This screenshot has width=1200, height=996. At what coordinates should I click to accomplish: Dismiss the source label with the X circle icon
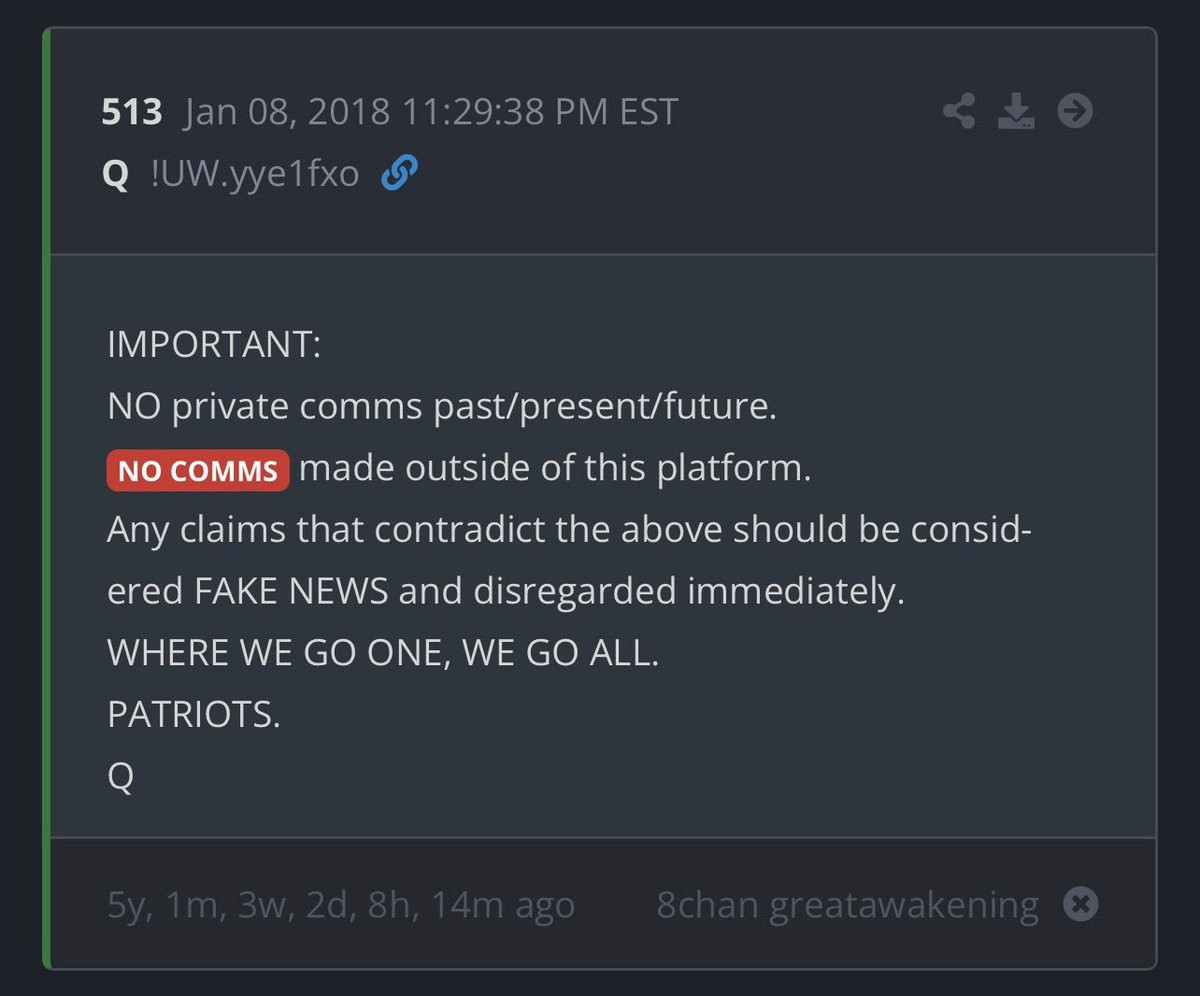click(x=1080, y=905)
